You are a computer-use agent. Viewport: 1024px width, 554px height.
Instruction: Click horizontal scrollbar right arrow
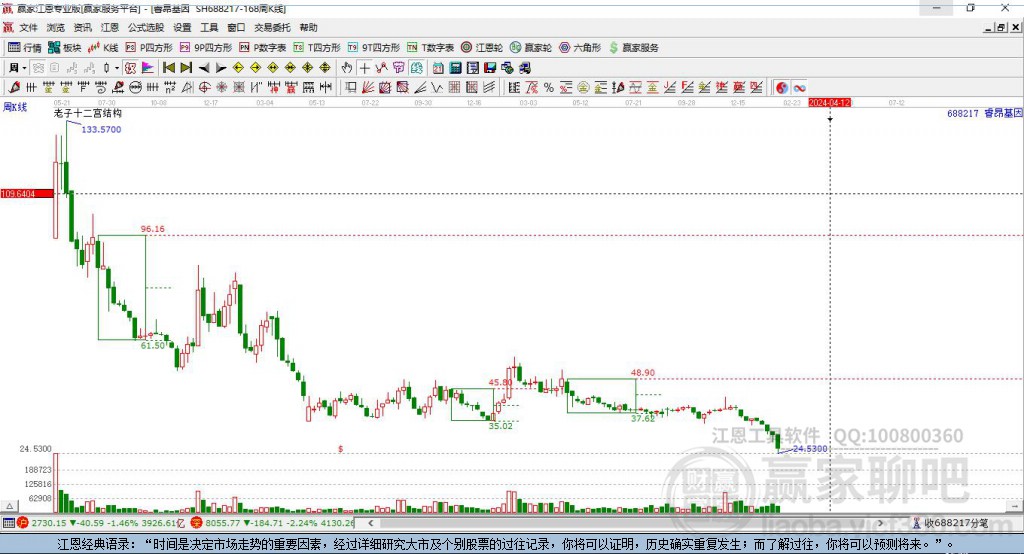click(x=880, y=523)
